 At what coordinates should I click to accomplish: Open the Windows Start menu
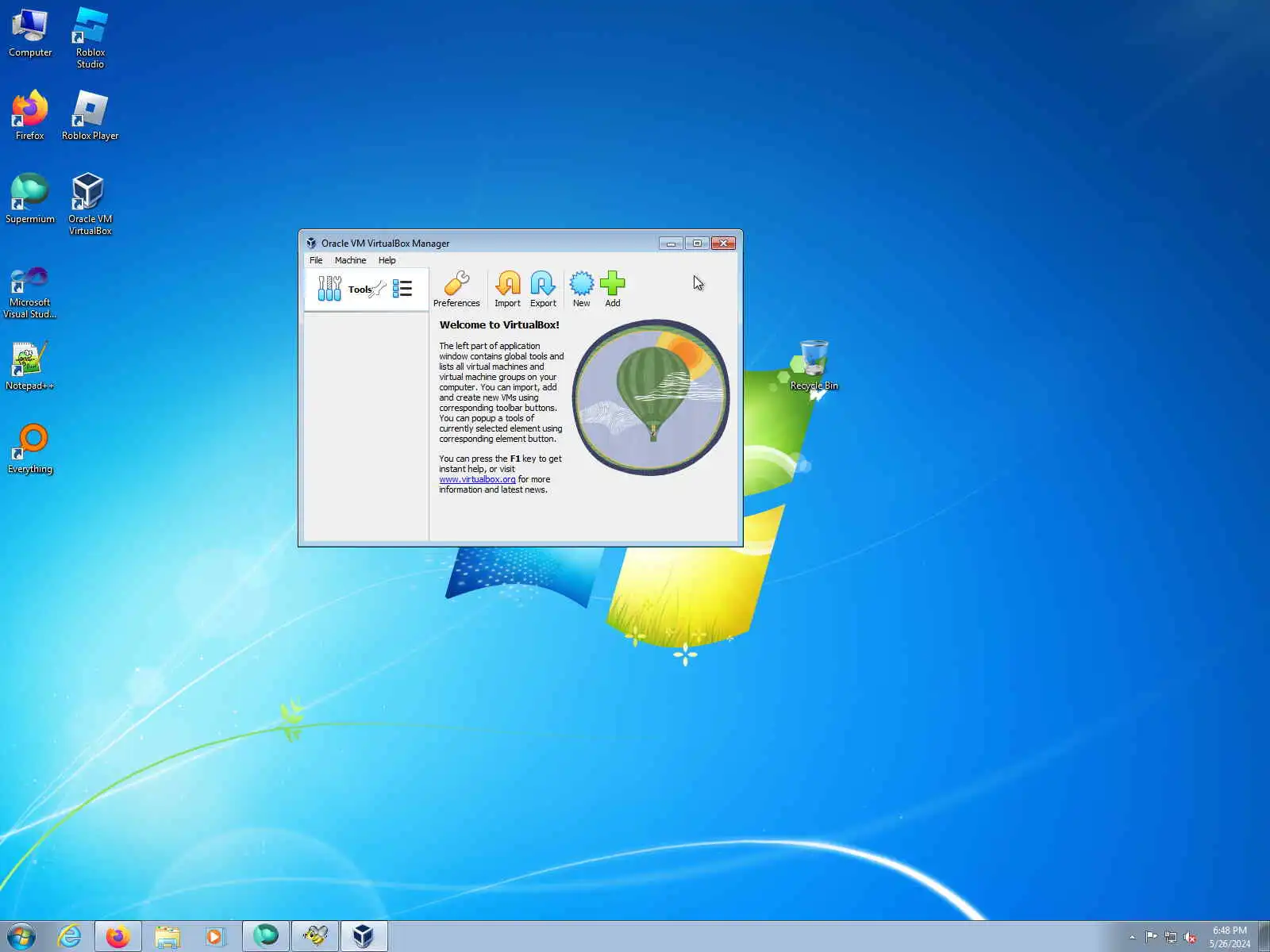[21, 936]
